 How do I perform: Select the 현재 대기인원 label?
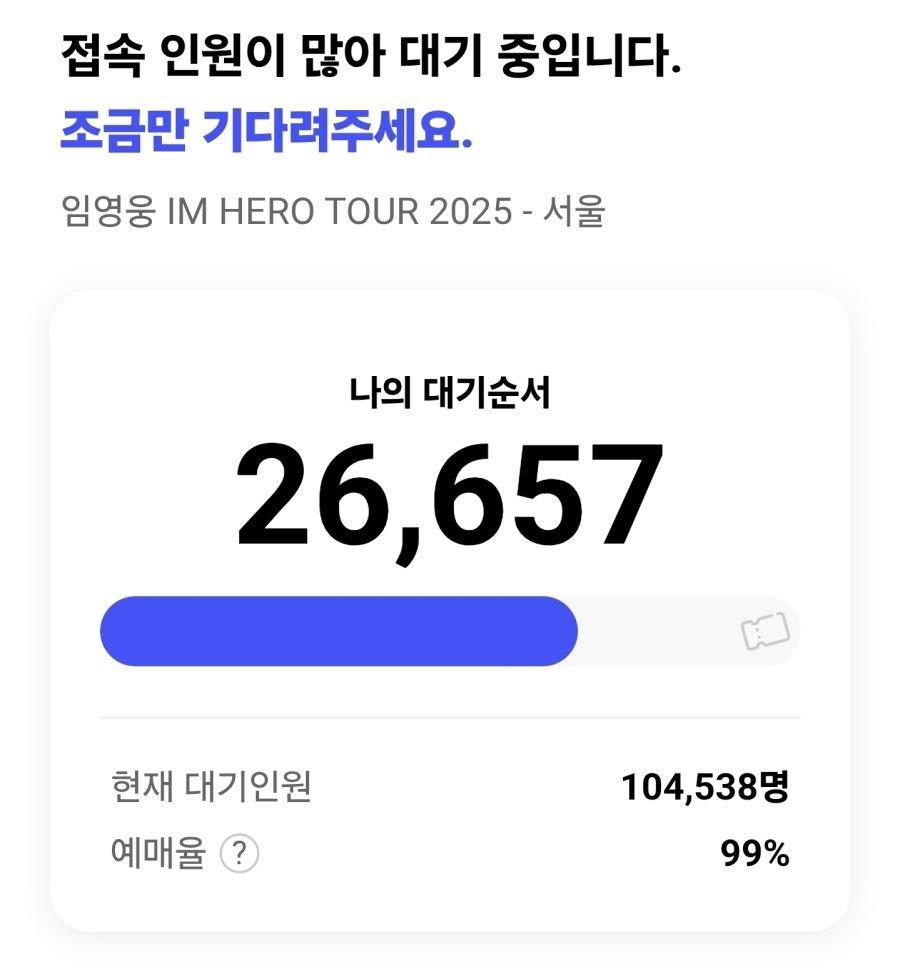click(x=211, y=787)
